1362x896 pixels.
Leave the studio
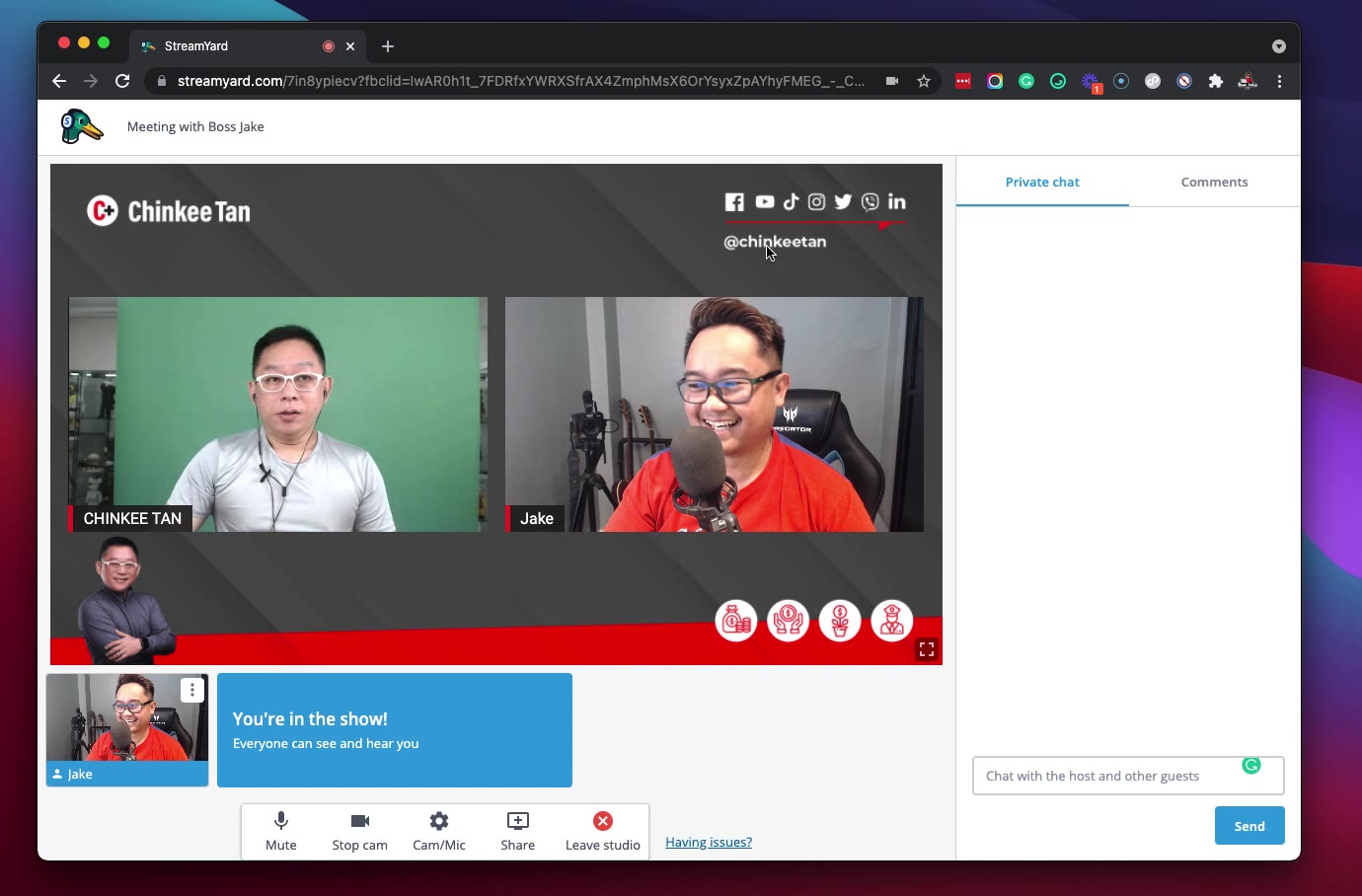(x=603, y=831)
